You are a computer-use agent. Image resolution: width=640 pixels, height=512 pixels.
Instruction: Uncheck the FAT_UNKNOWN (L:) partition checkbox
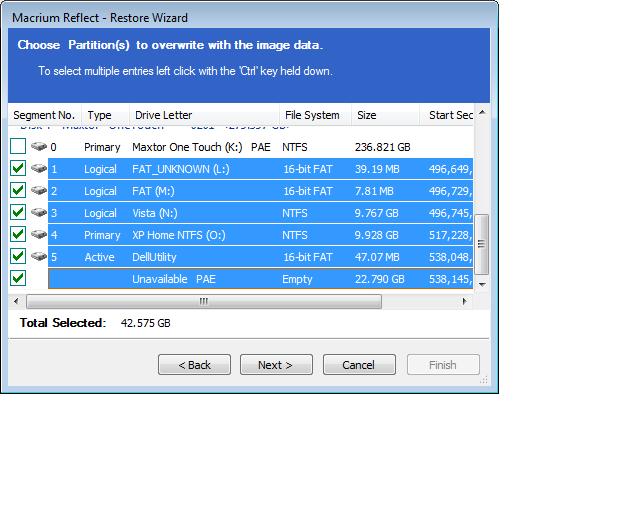pos(18,168)
